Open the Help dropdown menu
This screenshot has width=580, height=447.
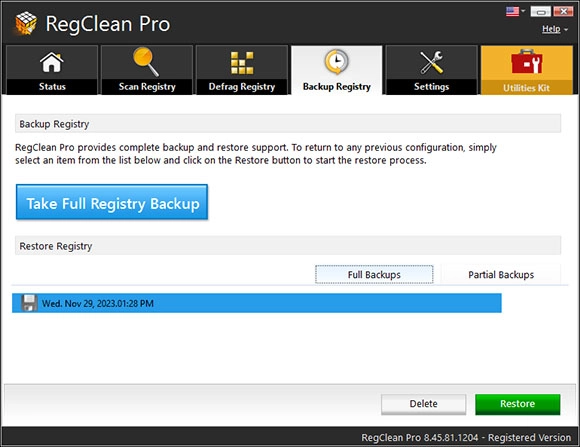[x=554, y=29]
